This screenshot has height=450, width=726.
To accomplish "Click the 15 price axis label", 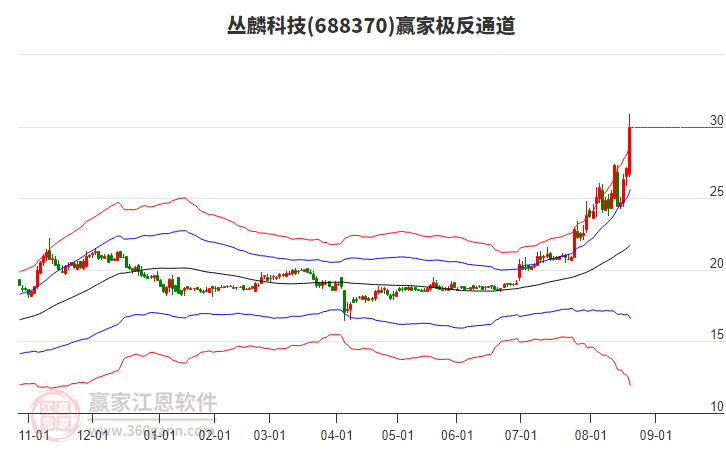I will (717, 335).
